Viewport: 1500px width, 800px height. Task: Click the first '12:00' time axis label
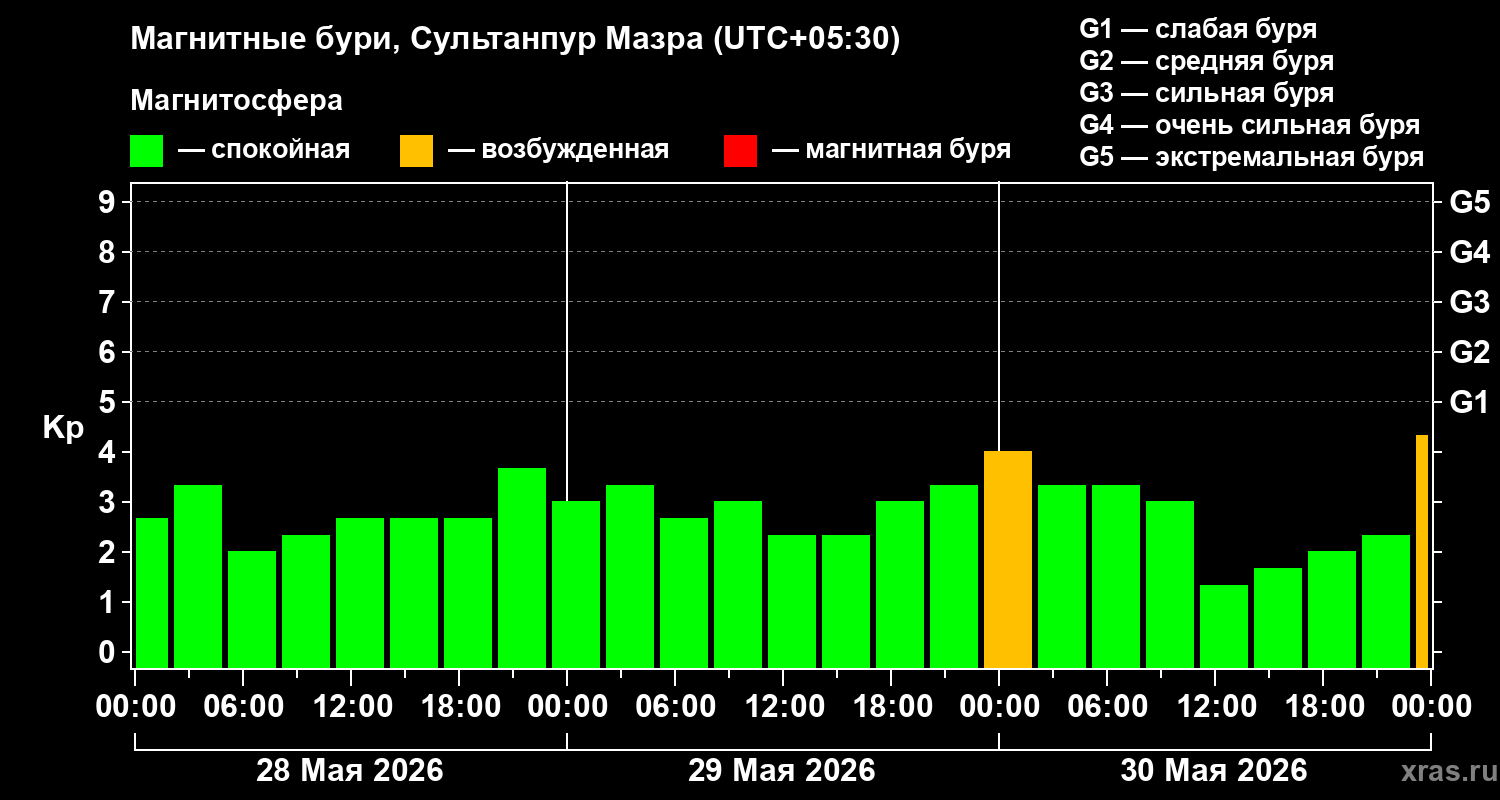[x=351, y=706]
